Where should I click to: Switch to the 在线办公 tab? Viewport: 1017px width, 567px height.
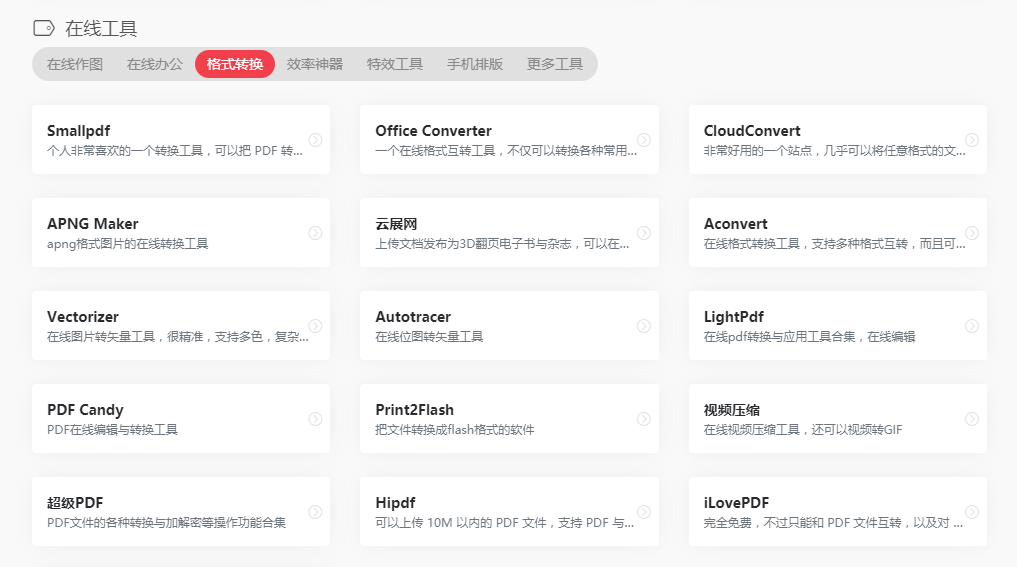point(154,64)
